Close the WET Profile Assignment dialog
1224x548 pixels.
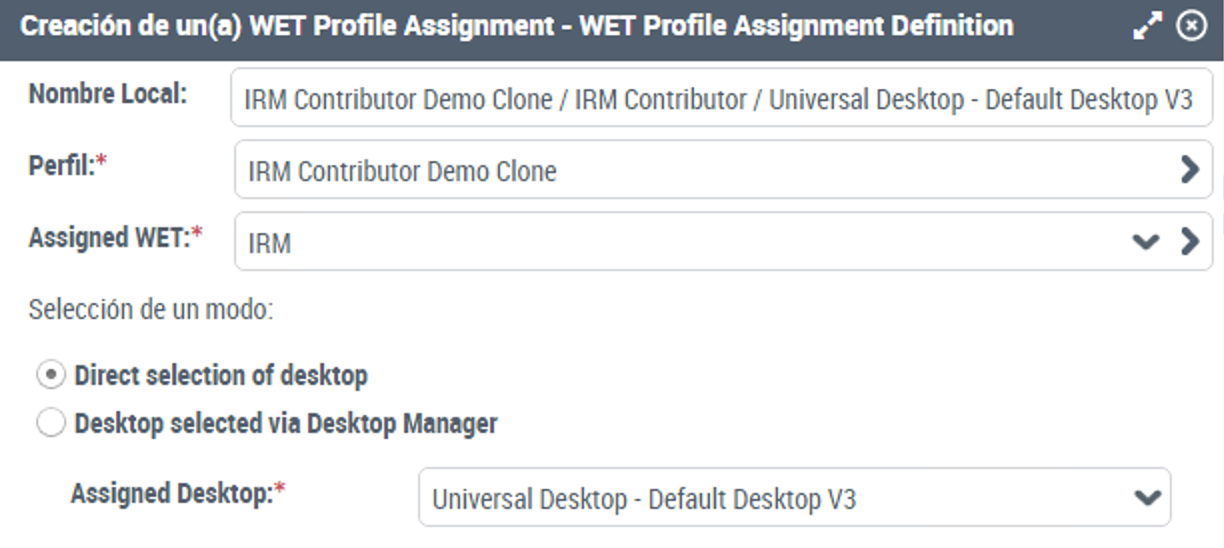pyautogui.click(x=1190, y=27)
